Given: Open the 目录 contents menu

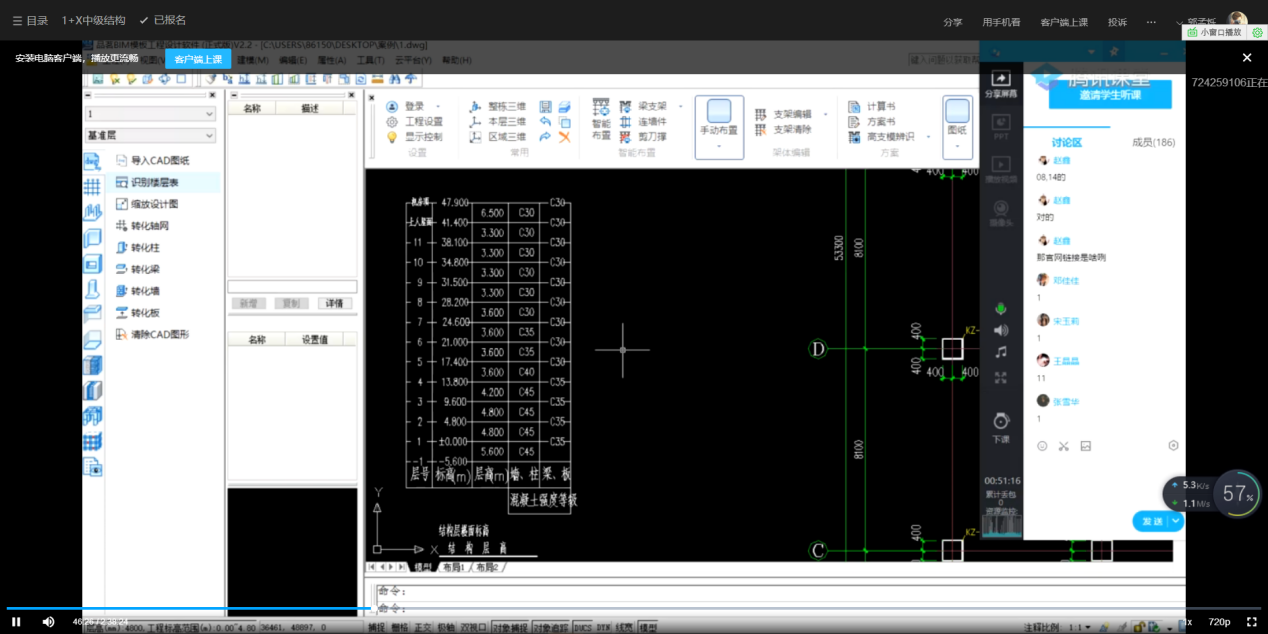Looking at the screenshot, I should coord(30,20).
